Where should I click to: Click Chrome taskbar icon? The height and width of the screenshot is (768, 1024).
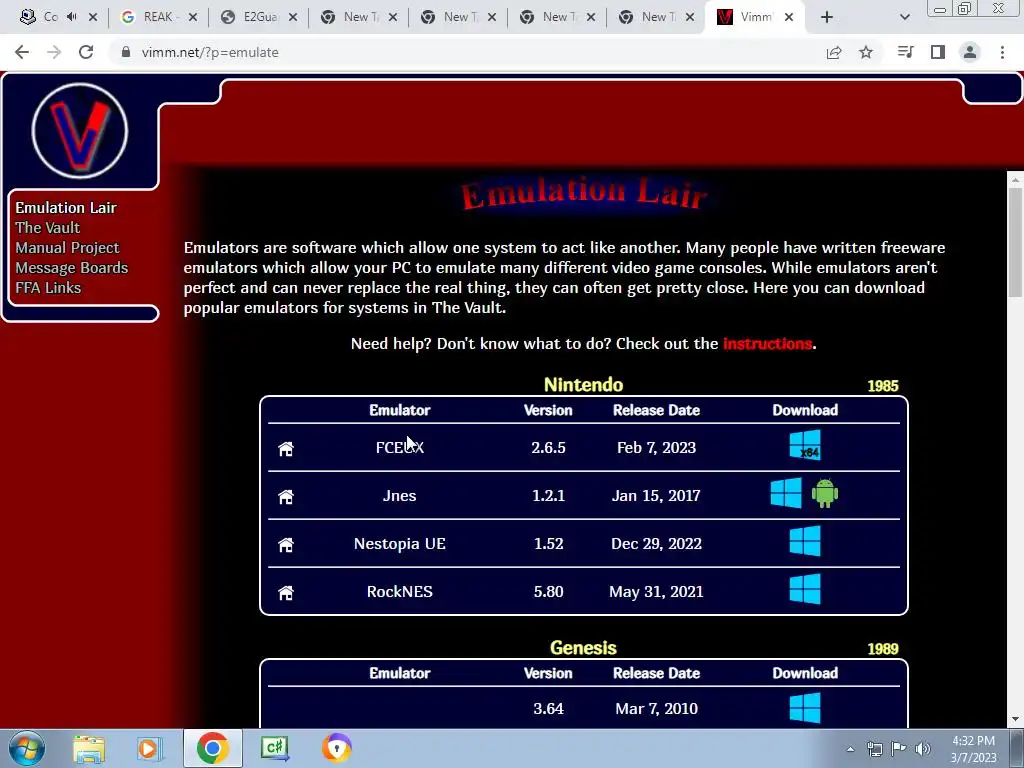[x=212, y=748]
